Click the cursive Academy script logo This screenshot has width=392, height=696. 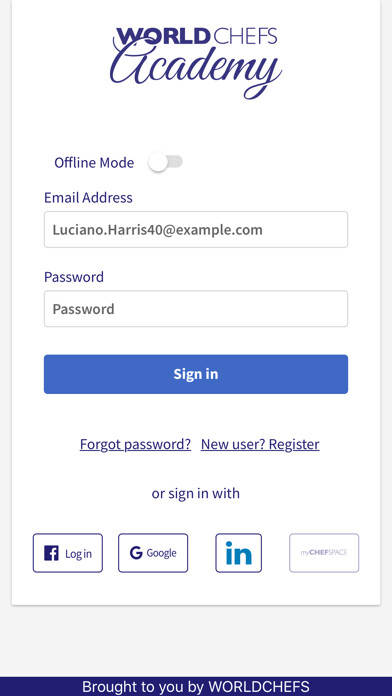point(196,71)
